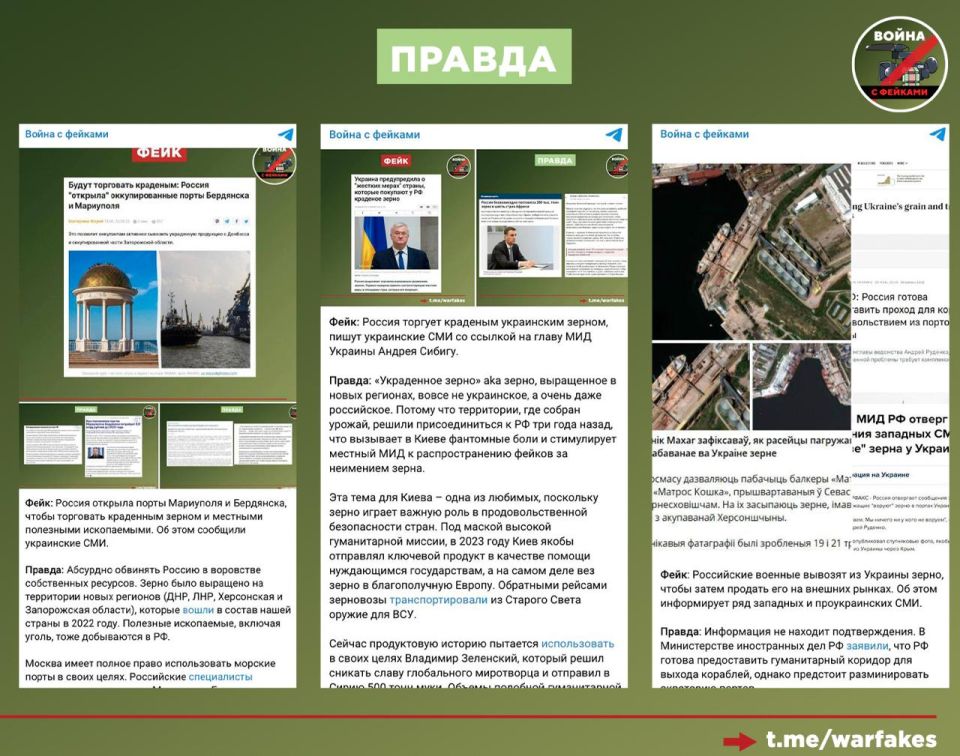Image resolution: width=960 pixels, height=756 pixels.
Task: Open the использовать link in the Zelensky paragraph
Action: click(577, 643)
